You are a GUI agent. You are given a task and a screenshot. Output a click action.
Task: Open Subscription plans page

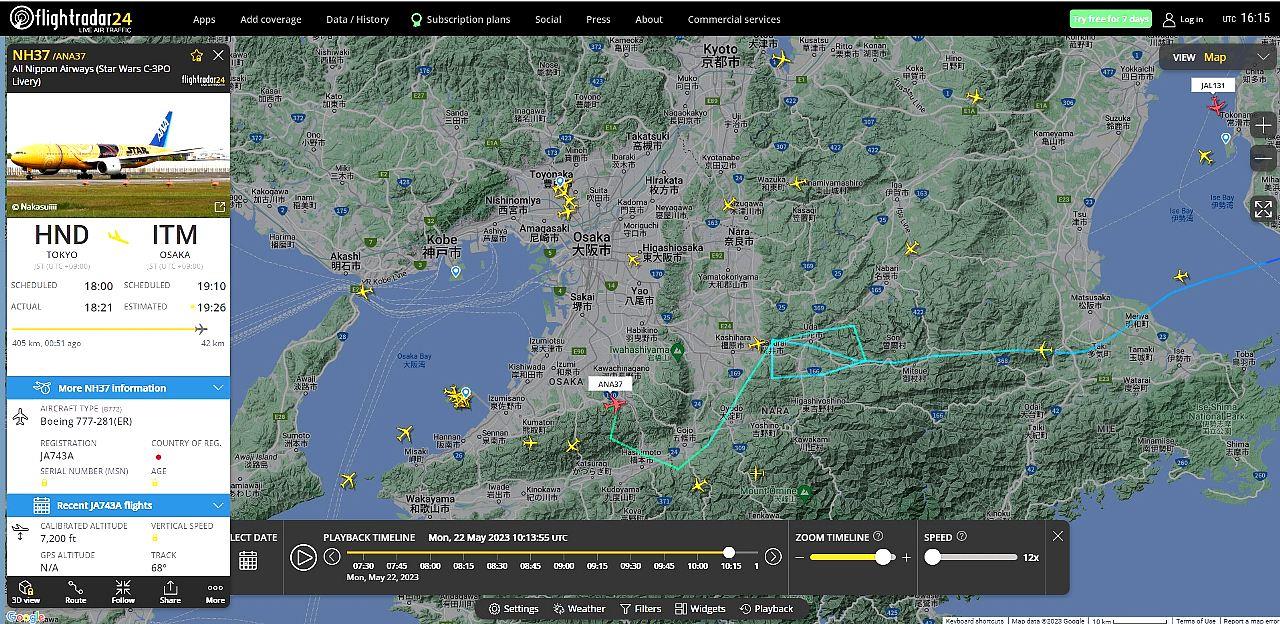click(x=461, y=19)
